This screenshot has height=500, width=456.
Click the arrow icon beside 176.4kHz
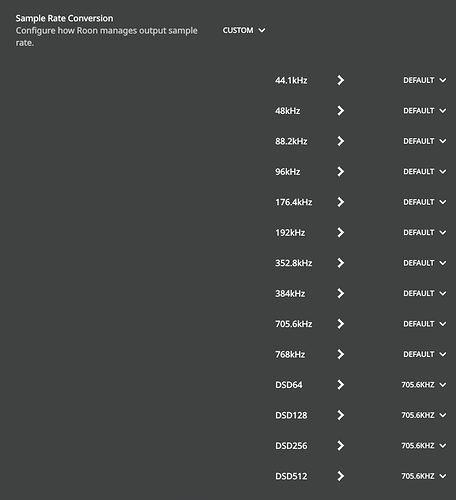click(340, 202)
